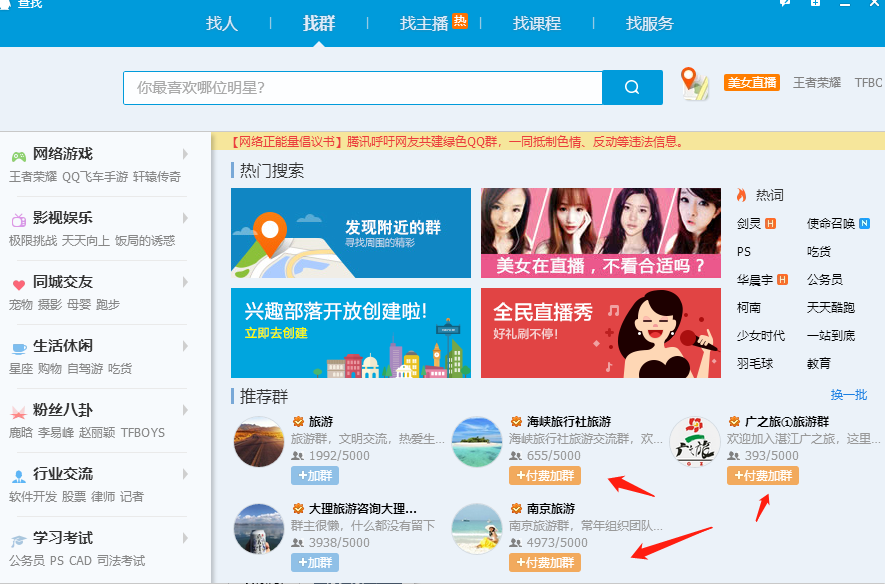Click TFBOYS under 粉丝八卦
The image size is (885, 584).
(x=143, y=433)
